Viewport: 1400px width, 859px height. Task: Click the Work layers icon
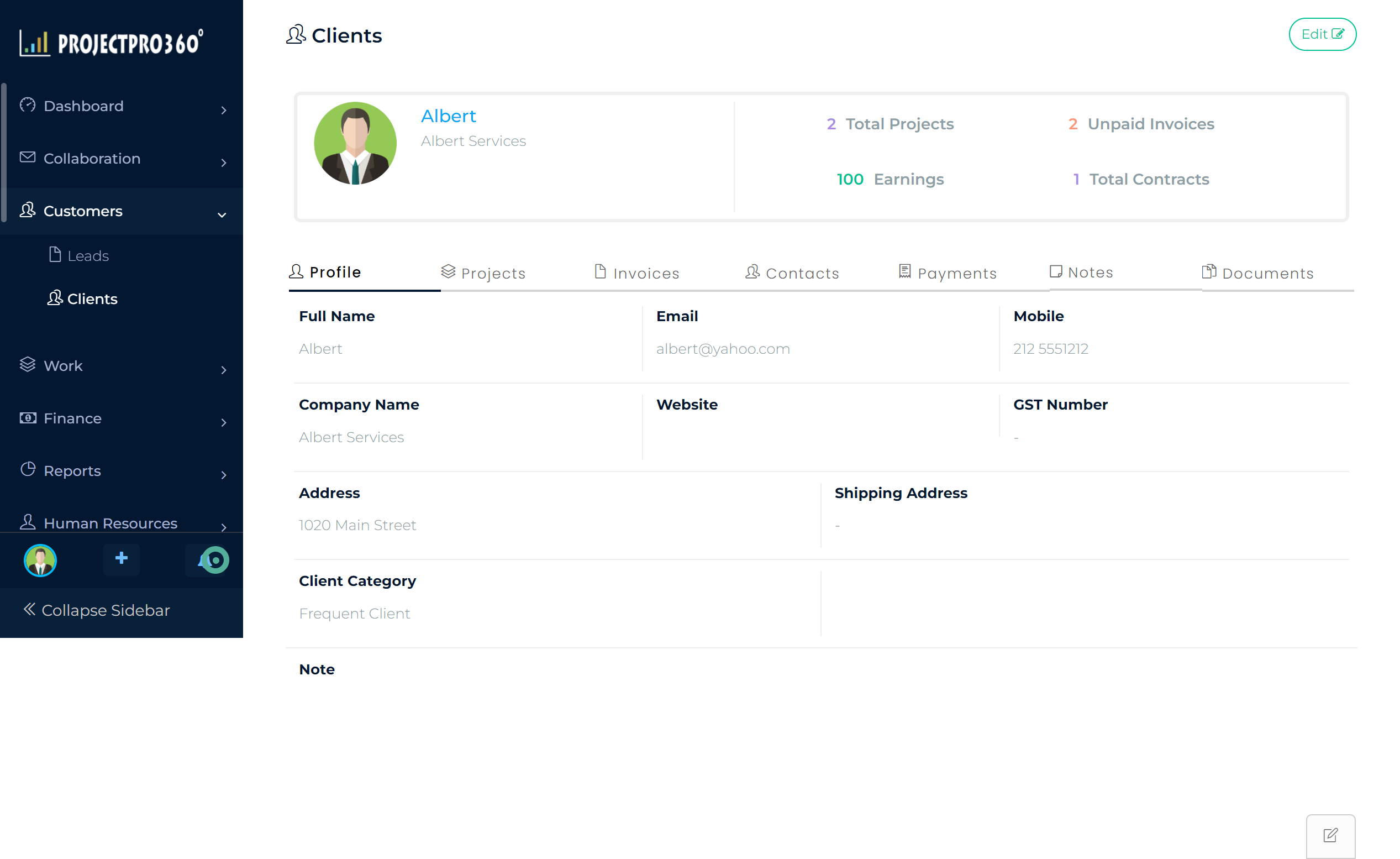[x=27, y=364]
